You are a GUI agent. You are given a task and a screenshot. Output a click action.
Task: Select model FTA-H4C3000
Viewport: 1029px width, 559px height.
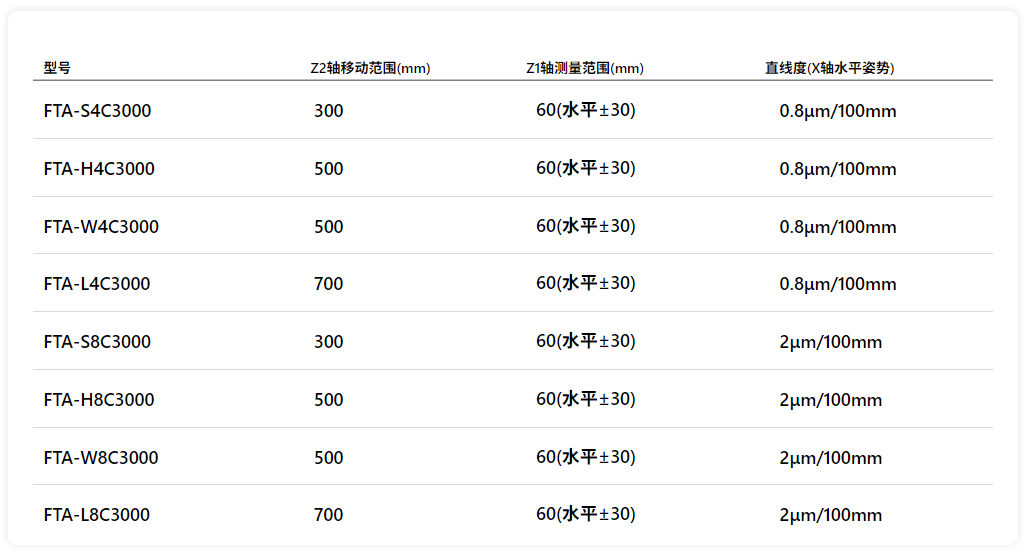tap(99, 169)
